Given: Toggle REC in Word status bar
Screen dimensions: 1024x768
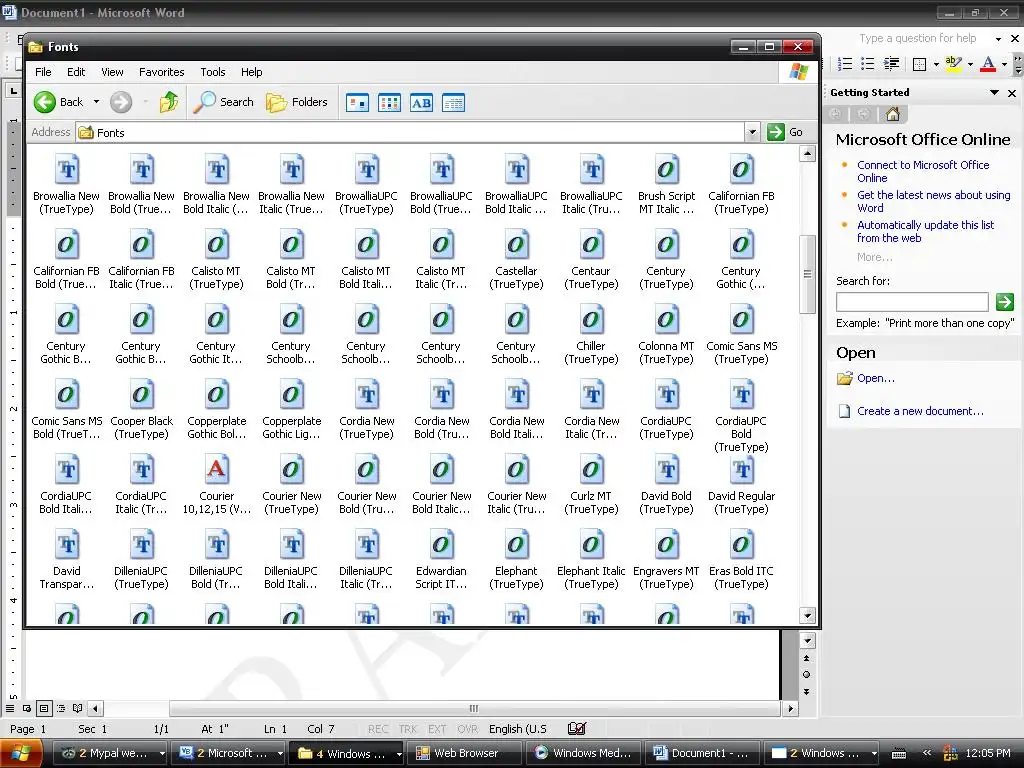Looking at the screenshot, I should tap(378, 729).
